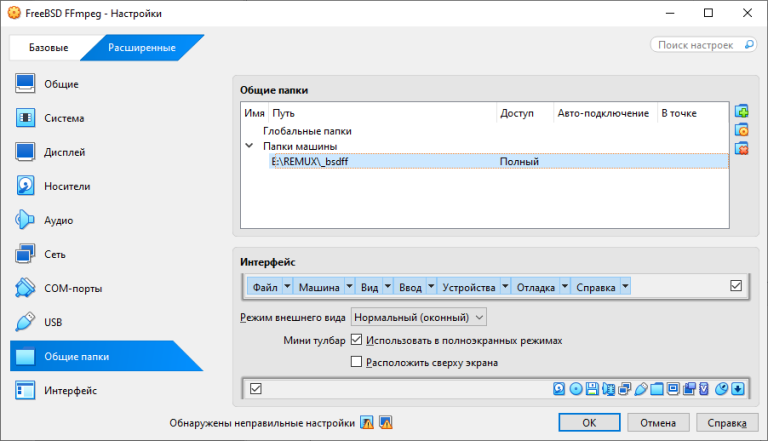Click the Поиск настроек search field
The width and height of the screenshot is (768, 441).
(703, 45)
